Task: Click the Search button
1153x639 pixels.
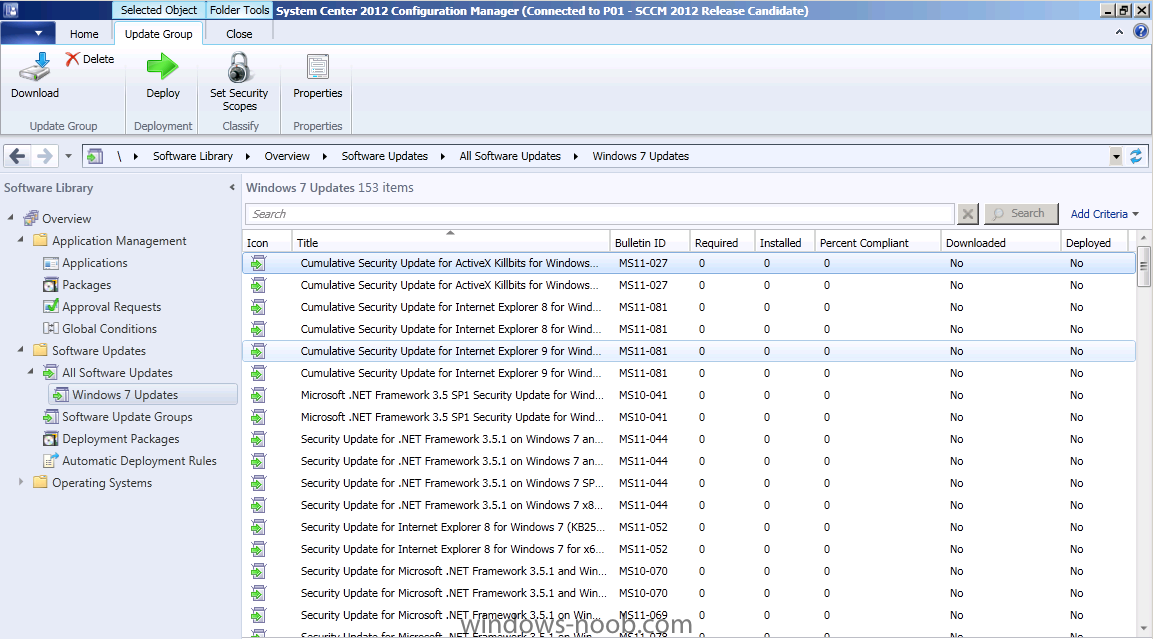Action: (1021, 214)
